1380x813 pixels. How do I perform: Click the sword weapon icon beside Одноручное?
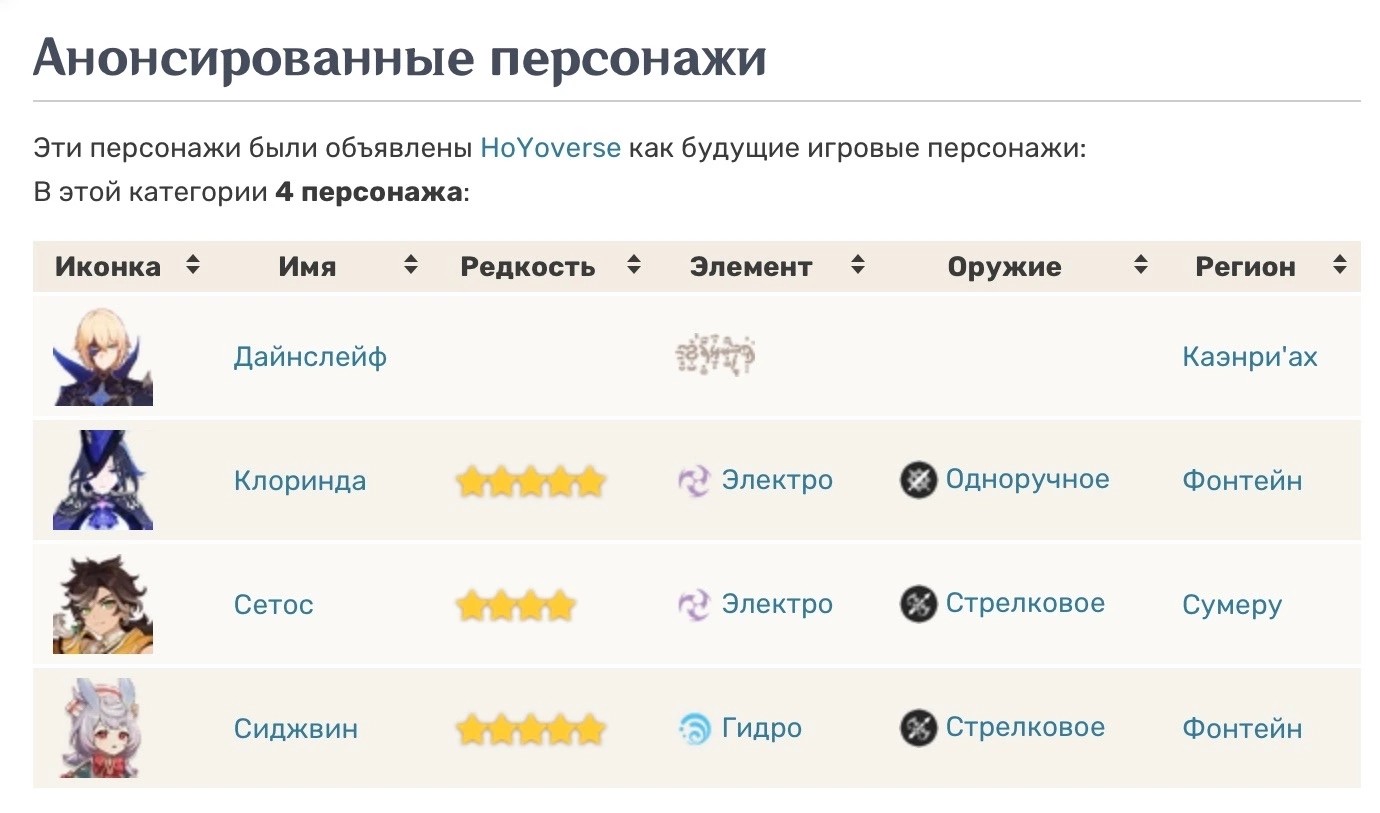(918, 480)
